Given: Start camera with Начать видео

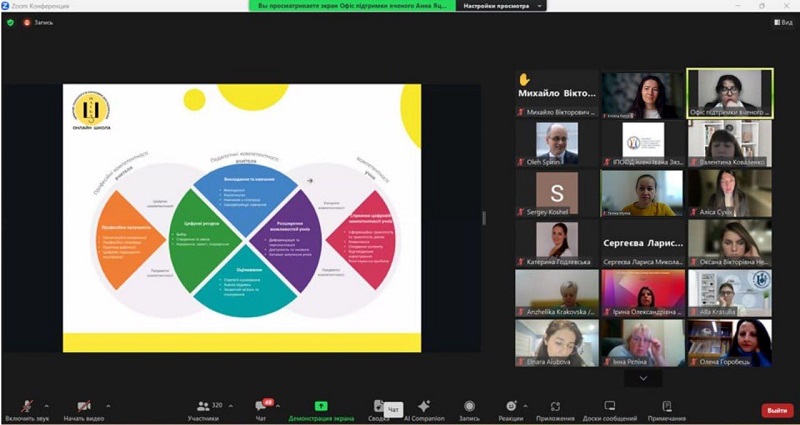Looking at the screenshot, I should 84,411.
